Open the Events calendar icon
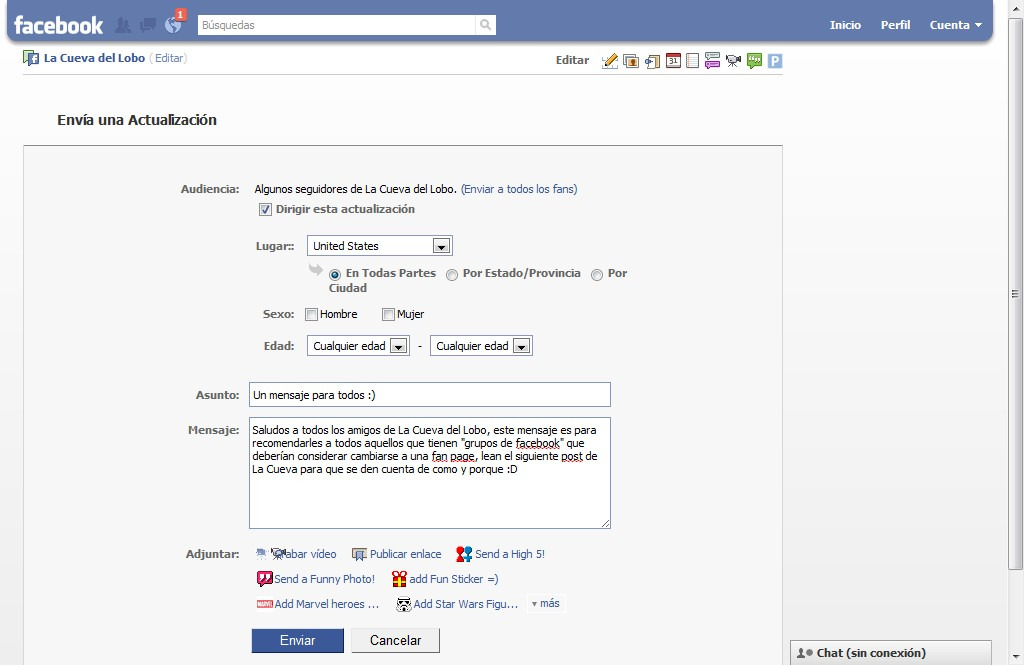This screenshot has width=1024, height=665. click(673, 61)
